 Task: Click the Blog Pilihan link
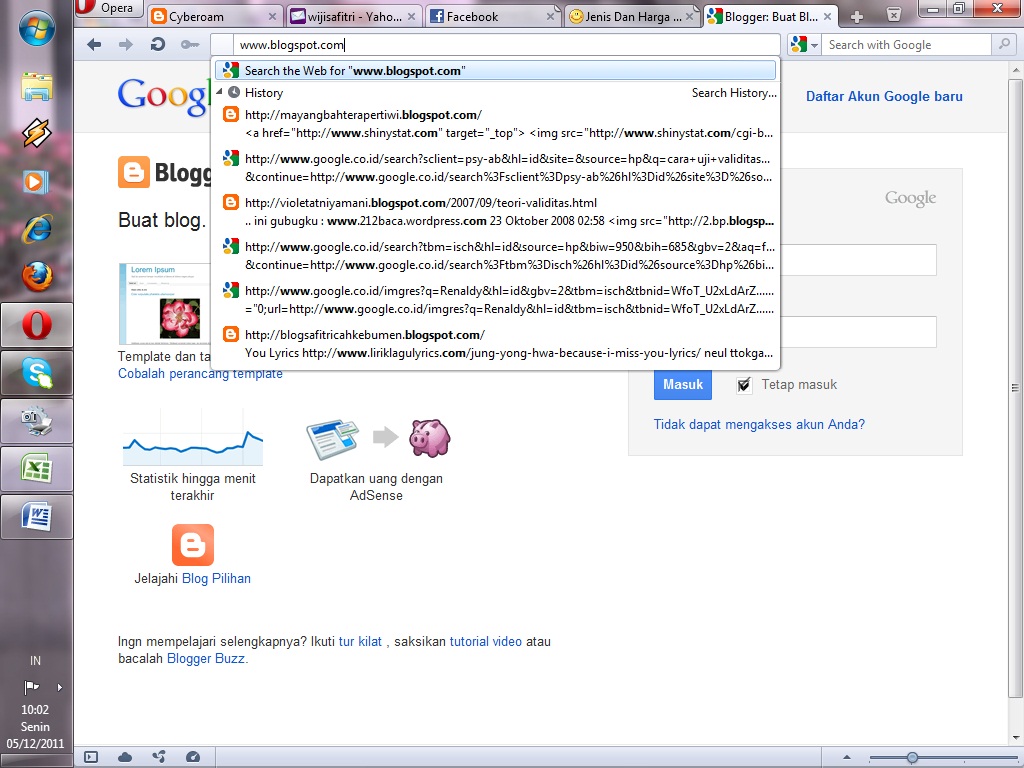[216, 578]
